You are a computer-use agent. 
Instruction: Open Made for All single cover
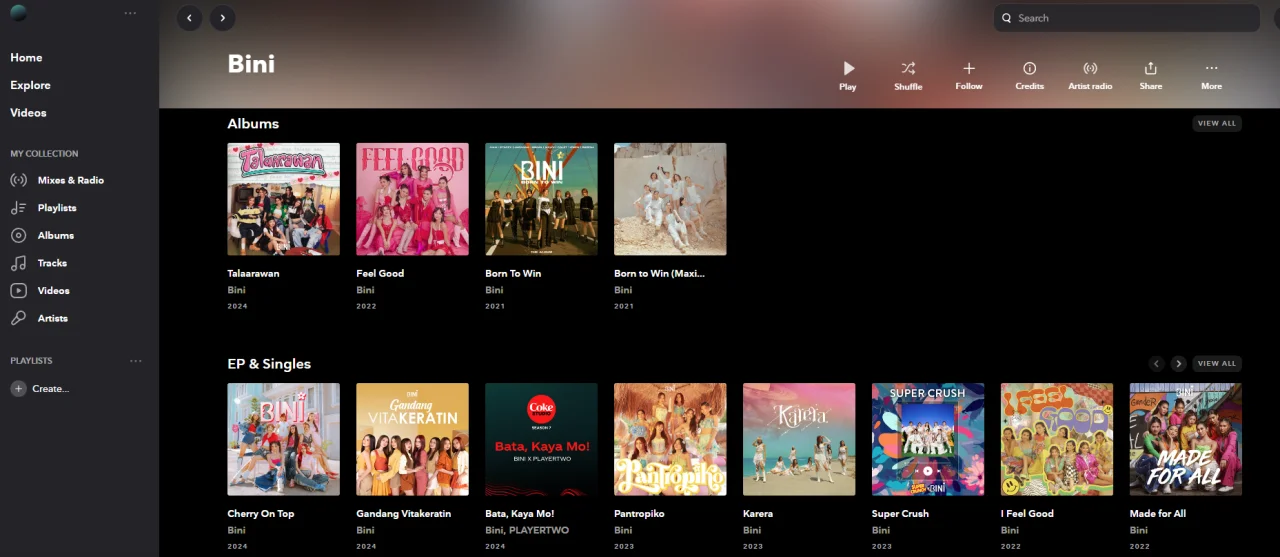point(1186,439)
